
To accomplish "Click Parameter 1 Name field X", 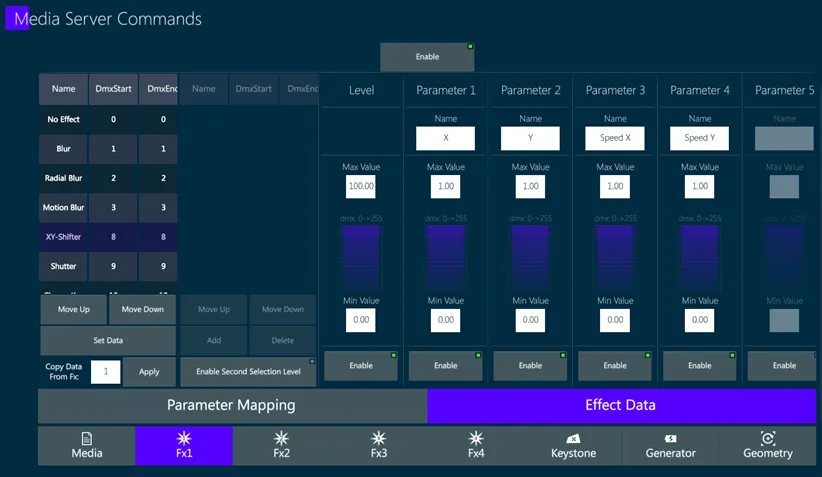I will [446, 138].
